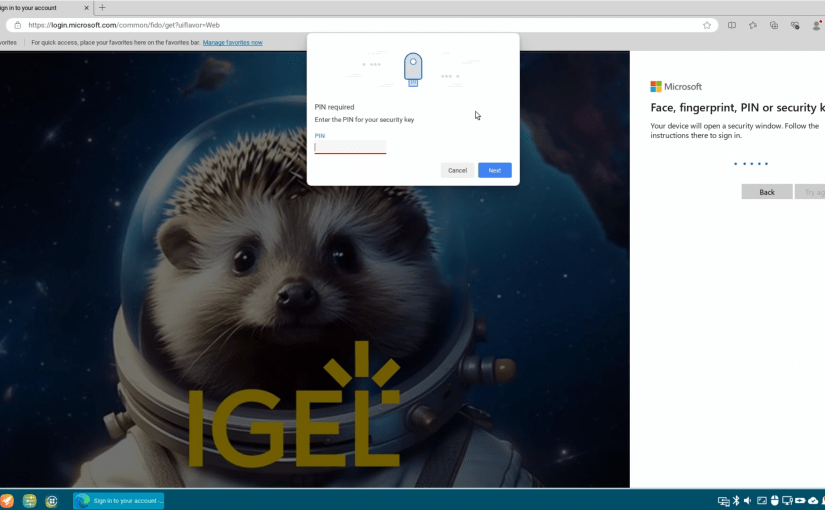Switch to Edge taskbar window button
The height and width of the screenshot is (510, 825).
click(118, 501)
